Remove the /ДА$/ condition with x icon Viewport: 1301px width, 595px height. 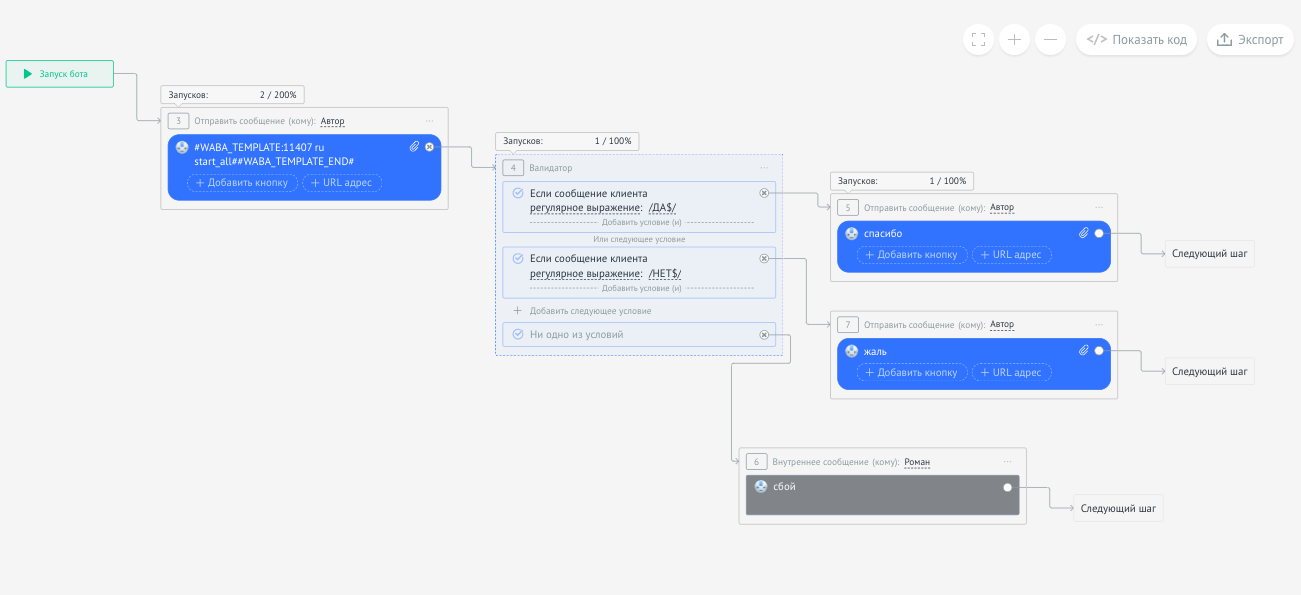click(x=764, y=193)
